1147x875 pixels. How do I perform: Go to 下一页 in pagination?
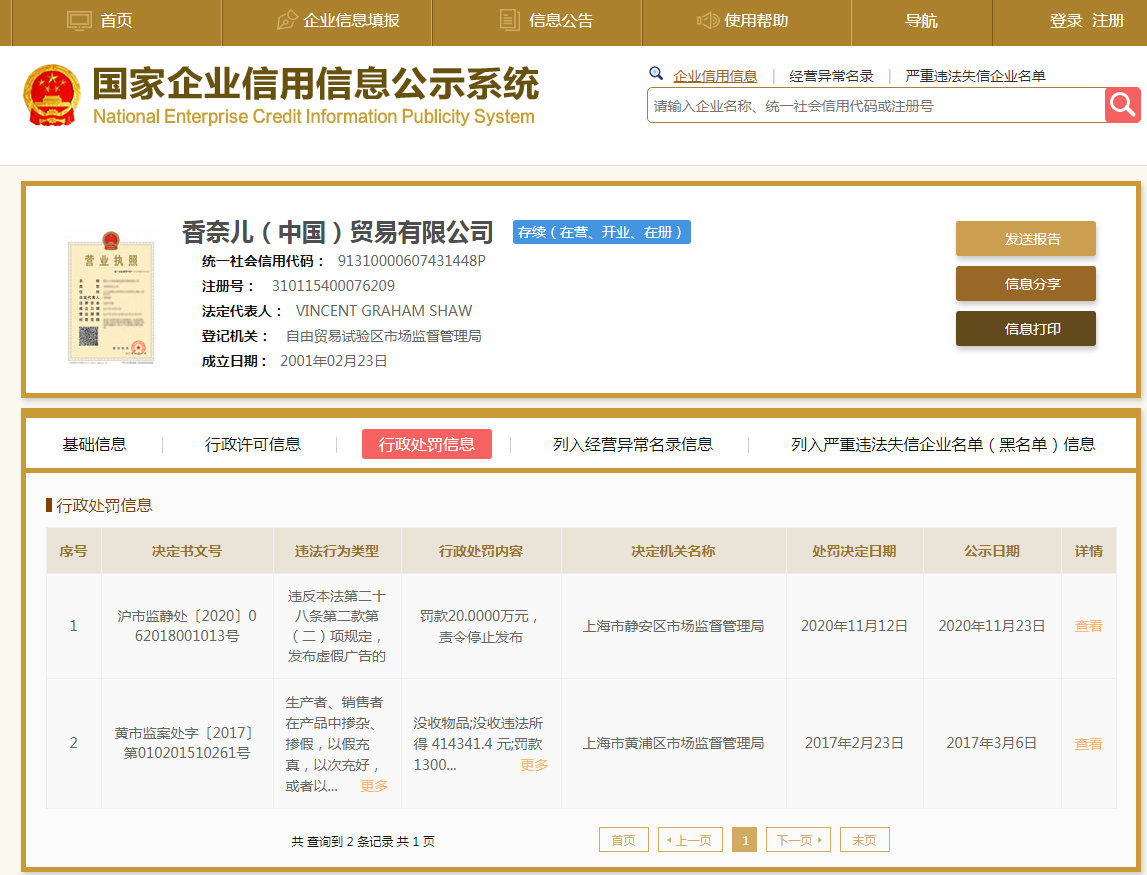[x=798, y=840]
